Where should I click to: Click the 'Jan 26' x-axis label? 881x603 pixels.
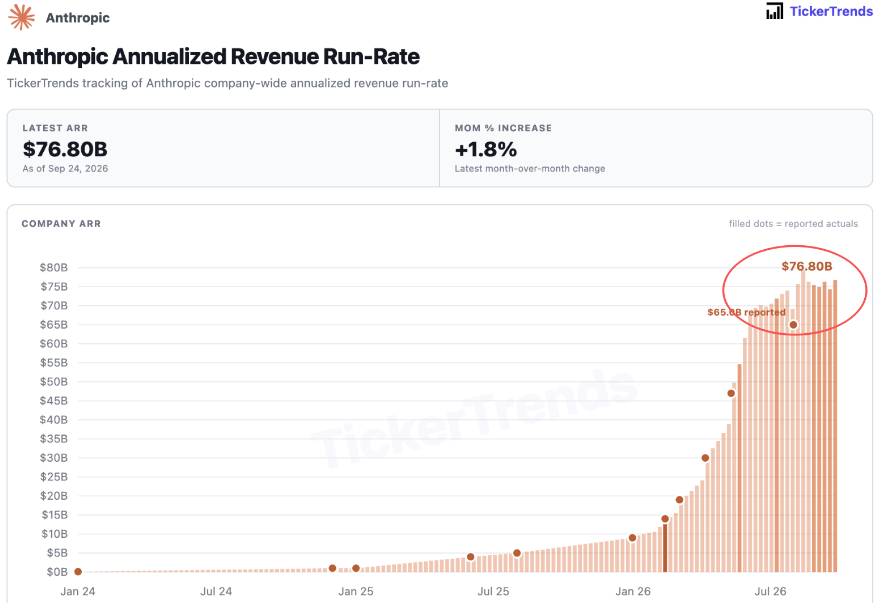pos(633,591)
